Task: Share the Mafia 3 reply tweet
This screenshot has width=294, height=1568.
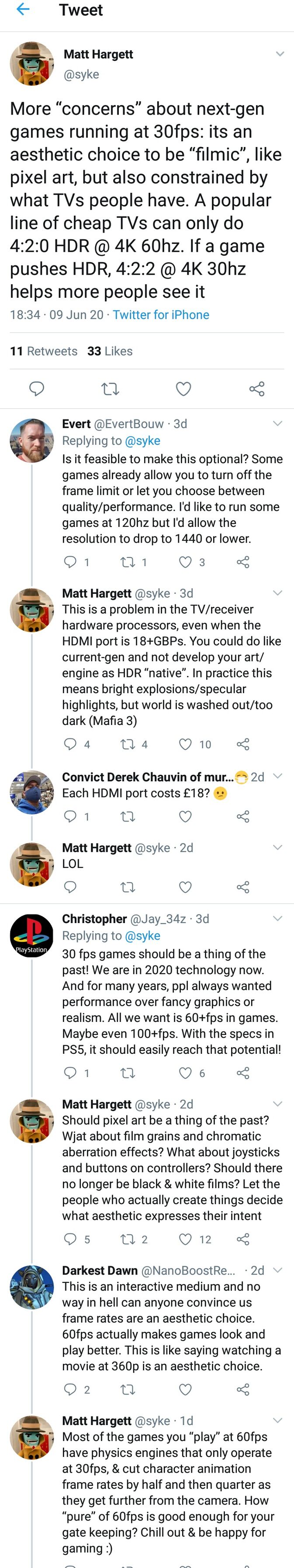Action: 243,744
